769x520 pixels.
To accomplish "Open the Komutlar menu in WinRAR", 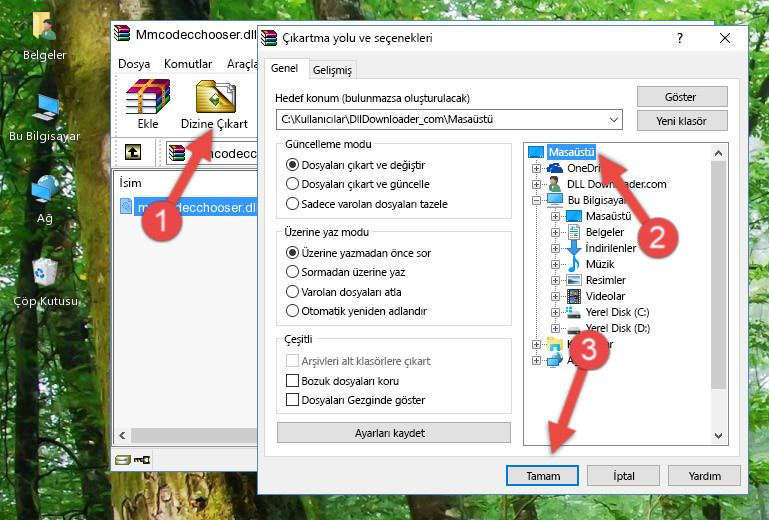I will (x=188, y=64).
